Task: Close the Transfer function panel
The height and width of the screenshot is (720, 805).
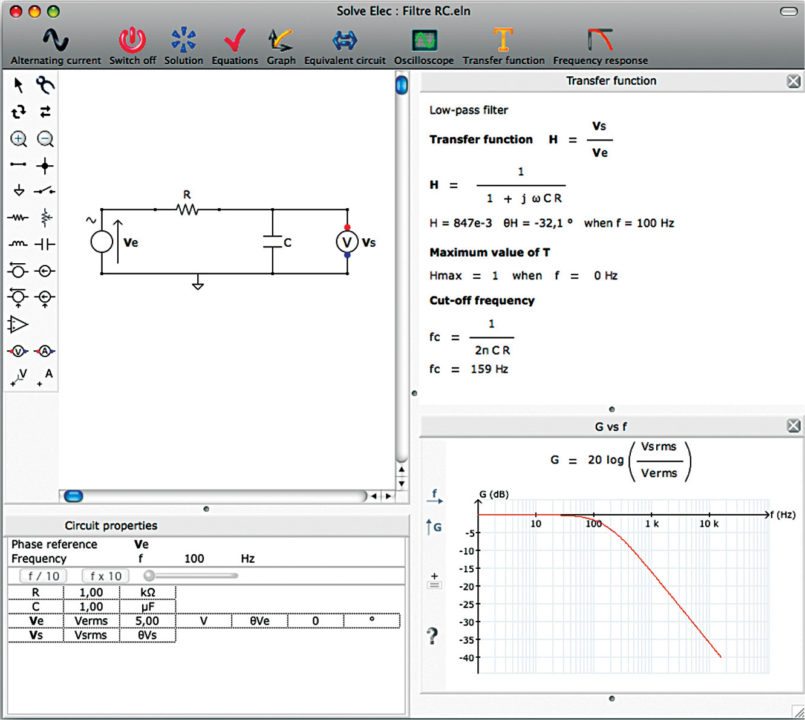Action: 793,81
